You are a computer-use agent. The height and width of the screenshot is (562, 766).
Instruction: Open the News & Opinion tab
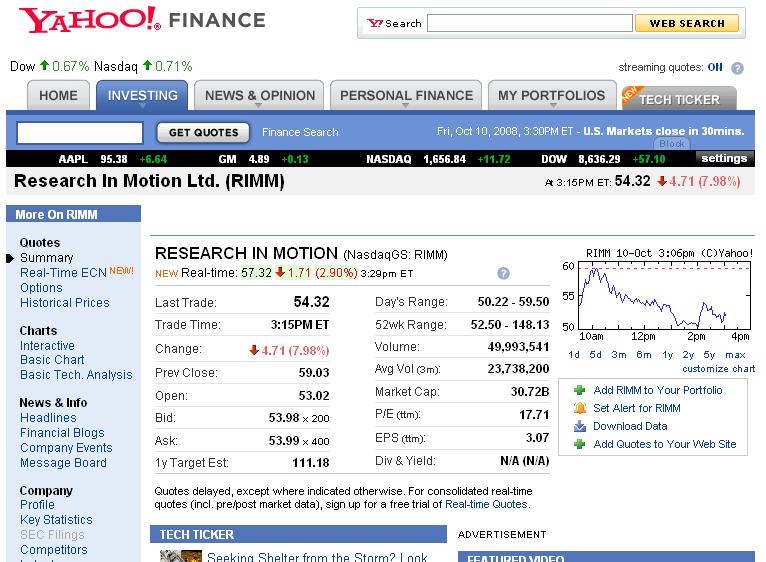click(x=259, y=95)
